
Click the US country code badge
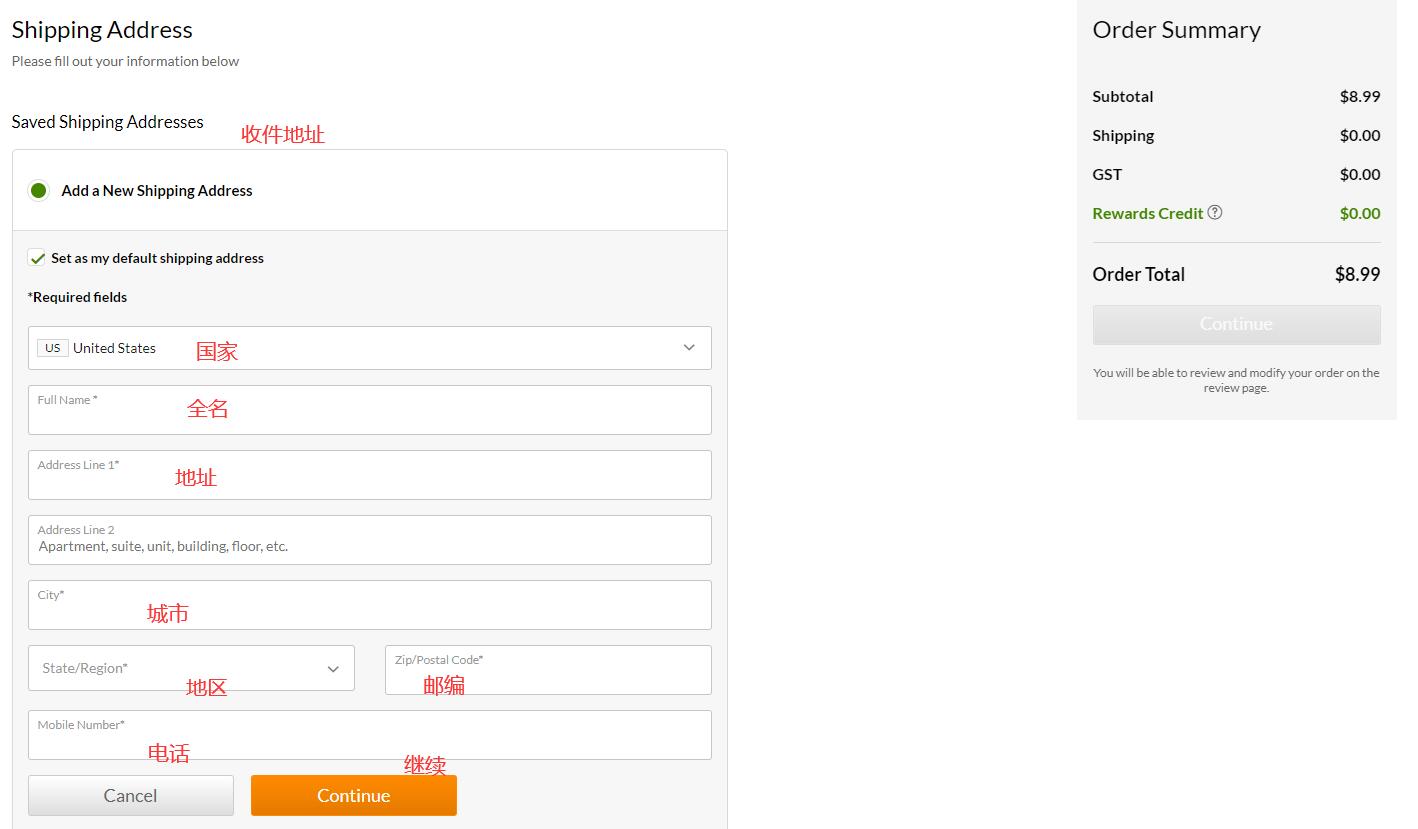coord(53,348)
